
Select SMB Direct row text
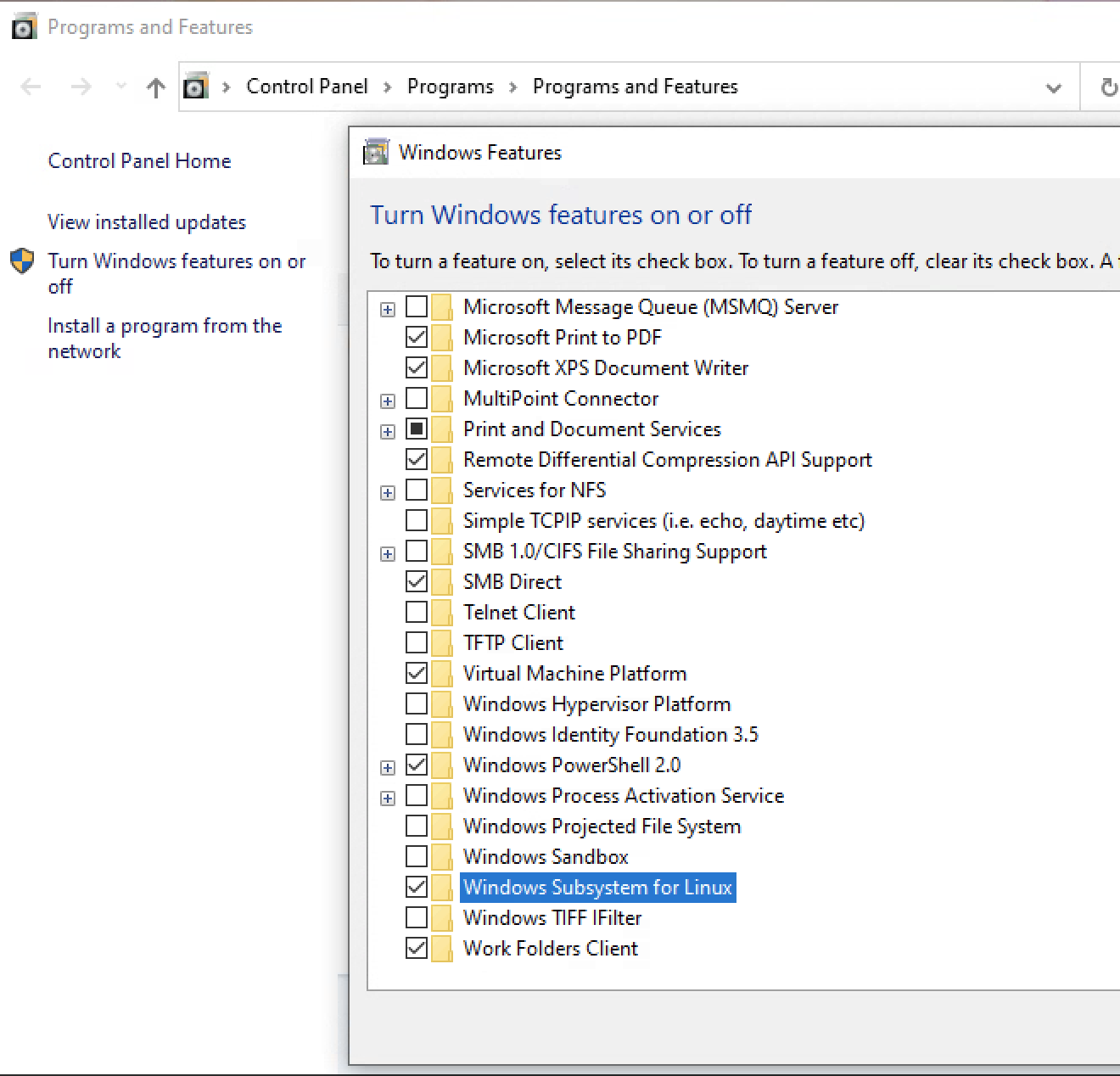[512, 582]
